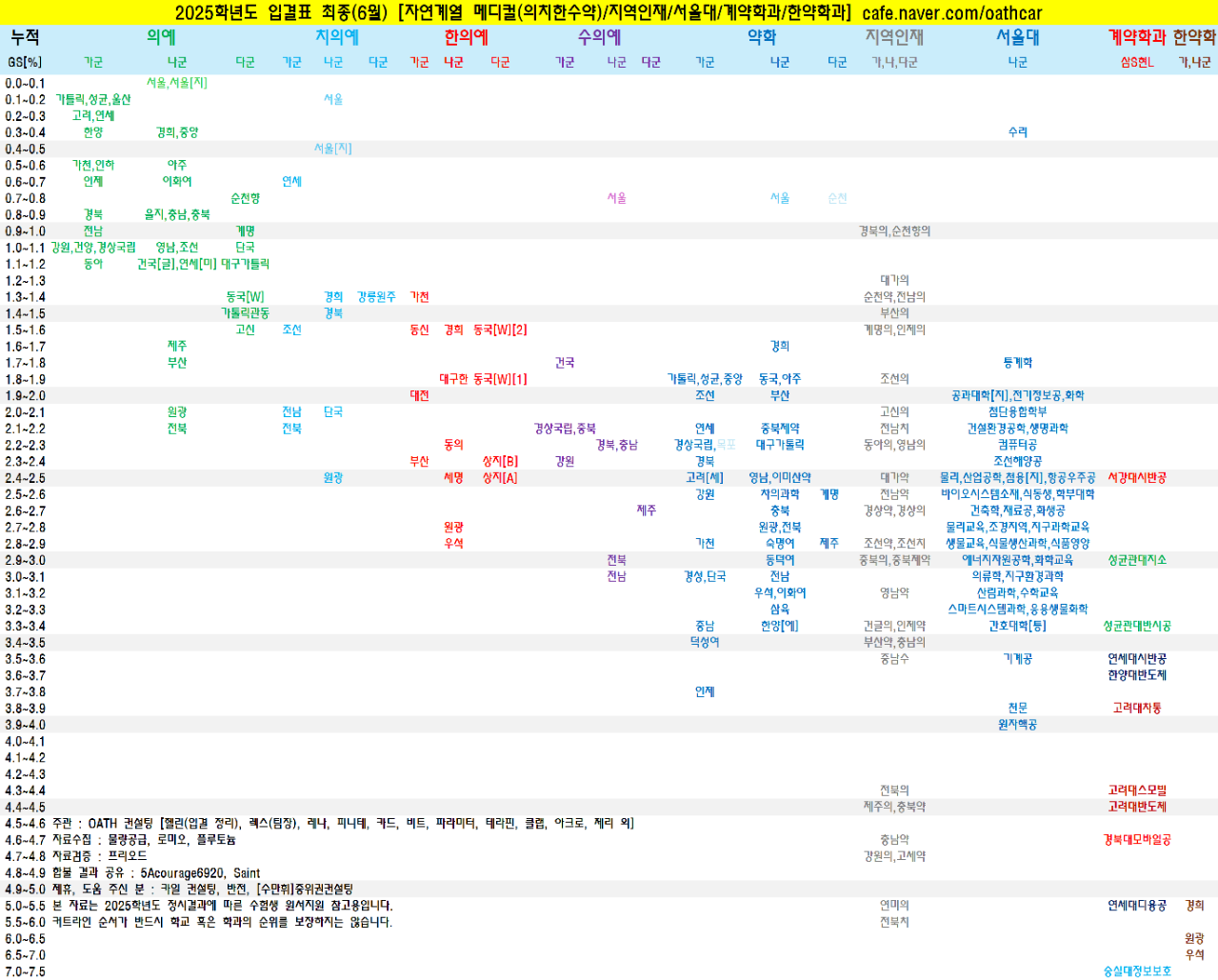Select the 경희,중앙 cell
The height and width of the screenshot is (980, 1218).
(177, 132)
